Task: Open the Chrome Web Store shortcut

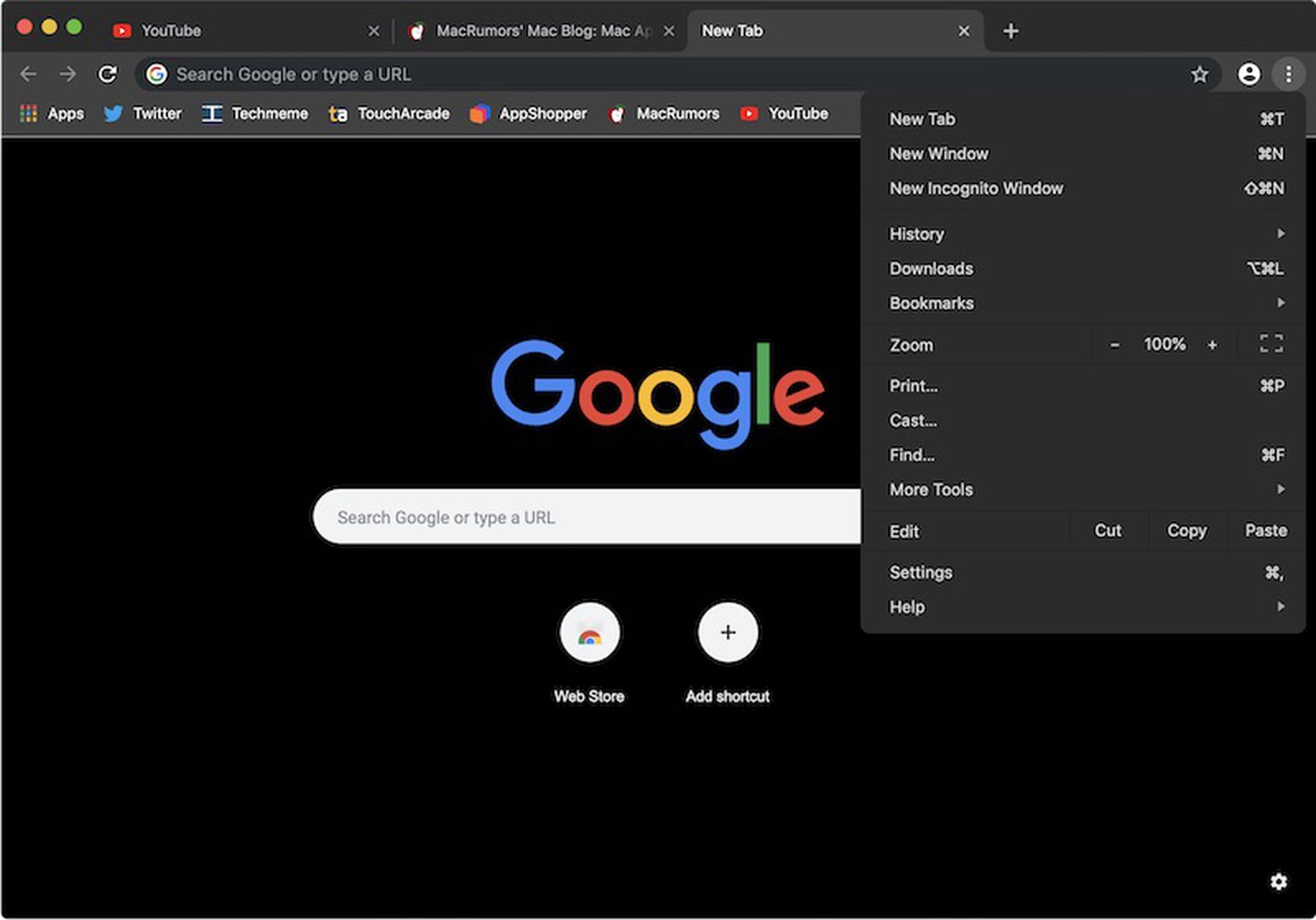Action: click(x=590, y=632)
